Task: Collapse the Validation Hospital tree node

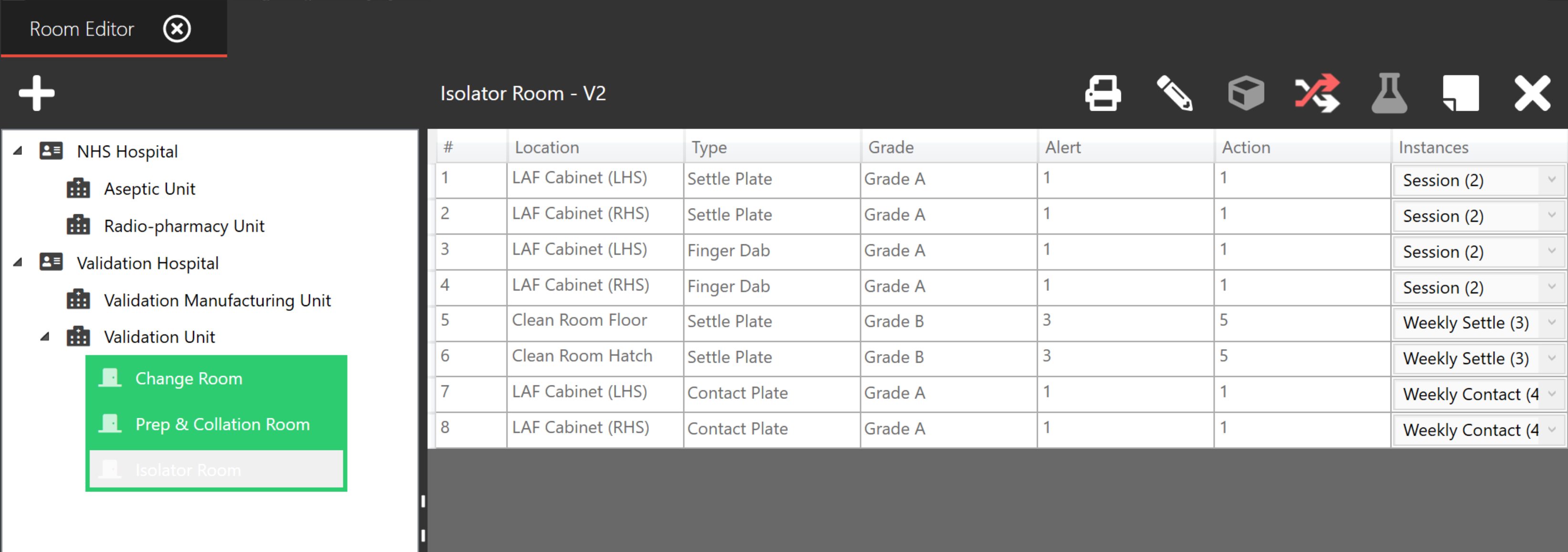Action: (18, 262)
